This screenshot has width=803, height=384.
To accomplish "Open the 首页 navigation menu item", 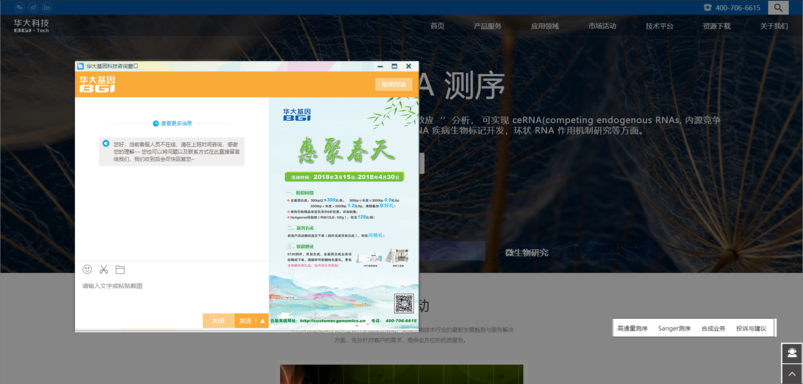I will (x=437, y=26).
